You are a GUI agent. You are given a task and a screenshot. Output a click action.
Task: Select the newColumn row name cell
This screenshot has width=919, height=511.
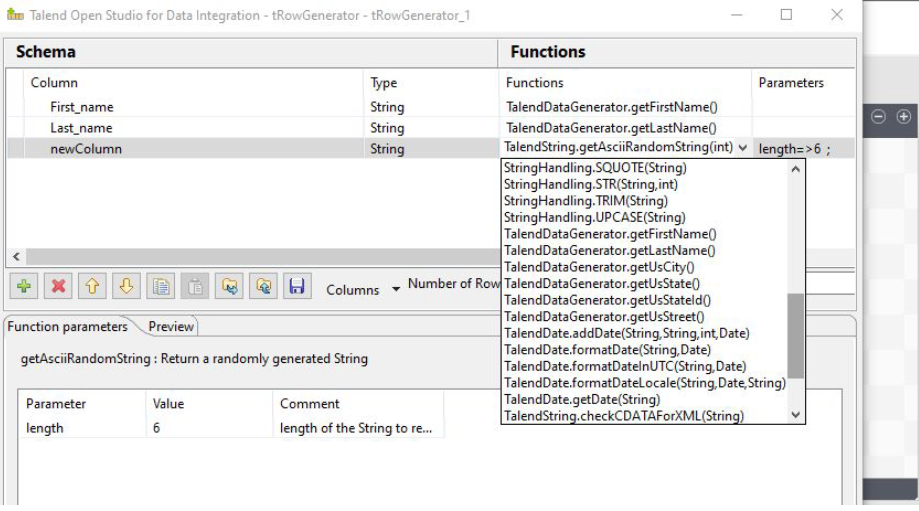[x=86, y=149]
